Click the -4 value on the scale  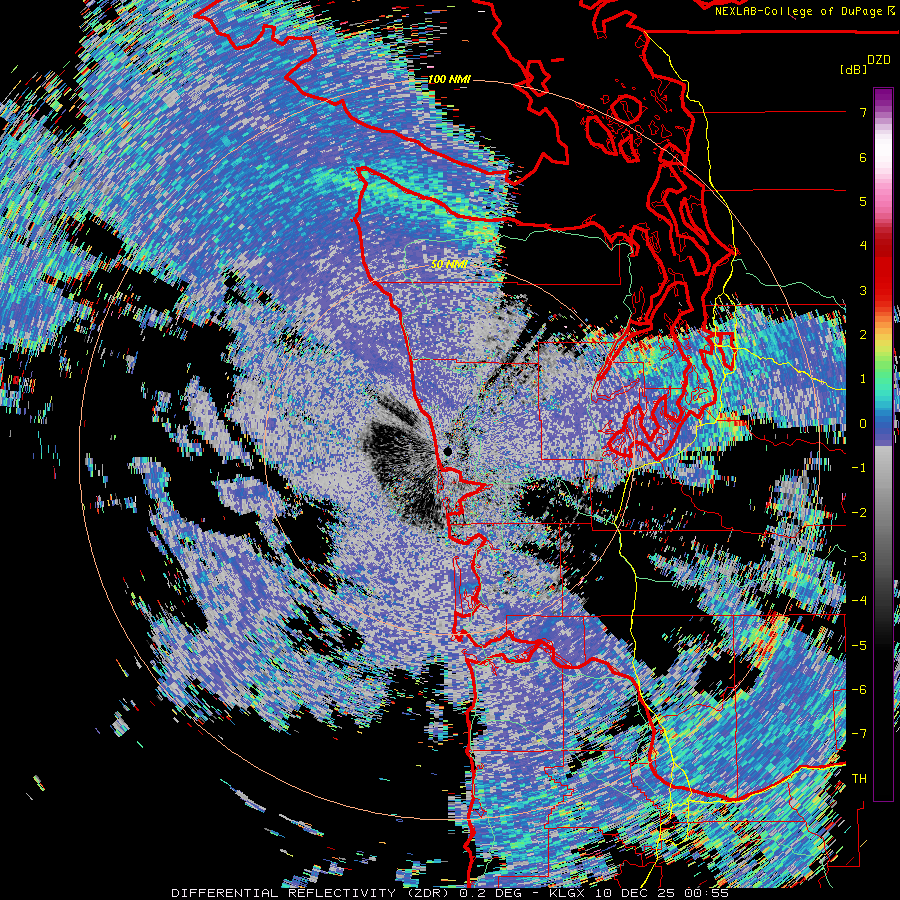point(859,601)
